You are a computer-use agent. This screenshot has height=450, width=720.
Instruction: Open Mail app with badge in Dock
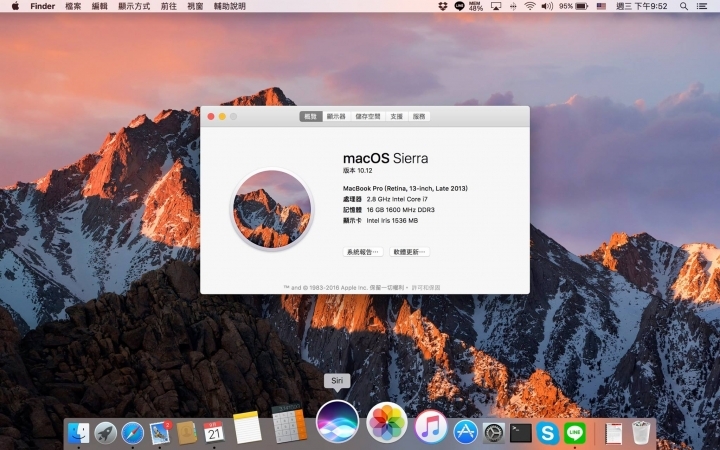click(x=160, y=432)
